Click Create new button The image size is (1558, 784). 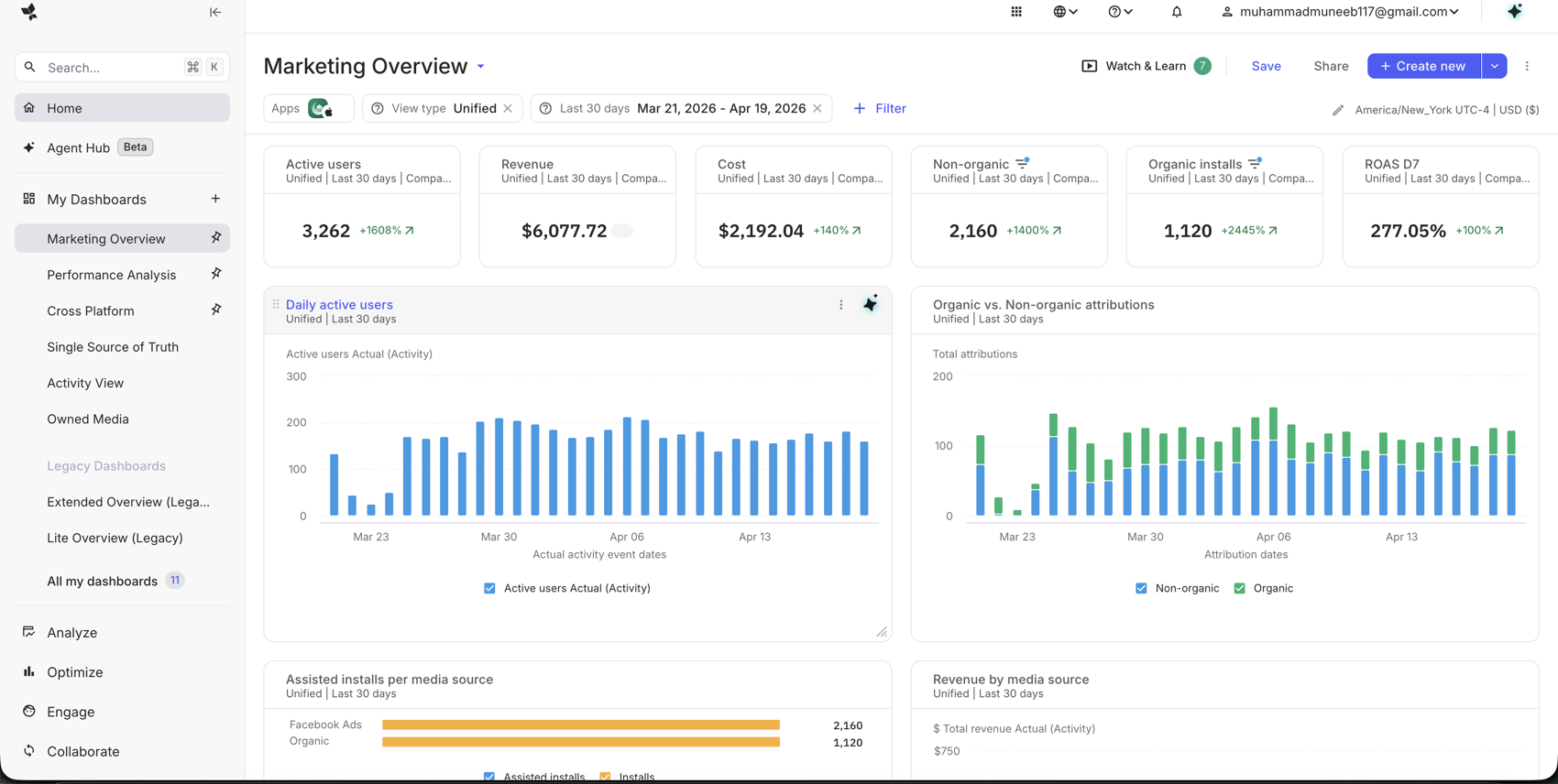pos(1423,66)
